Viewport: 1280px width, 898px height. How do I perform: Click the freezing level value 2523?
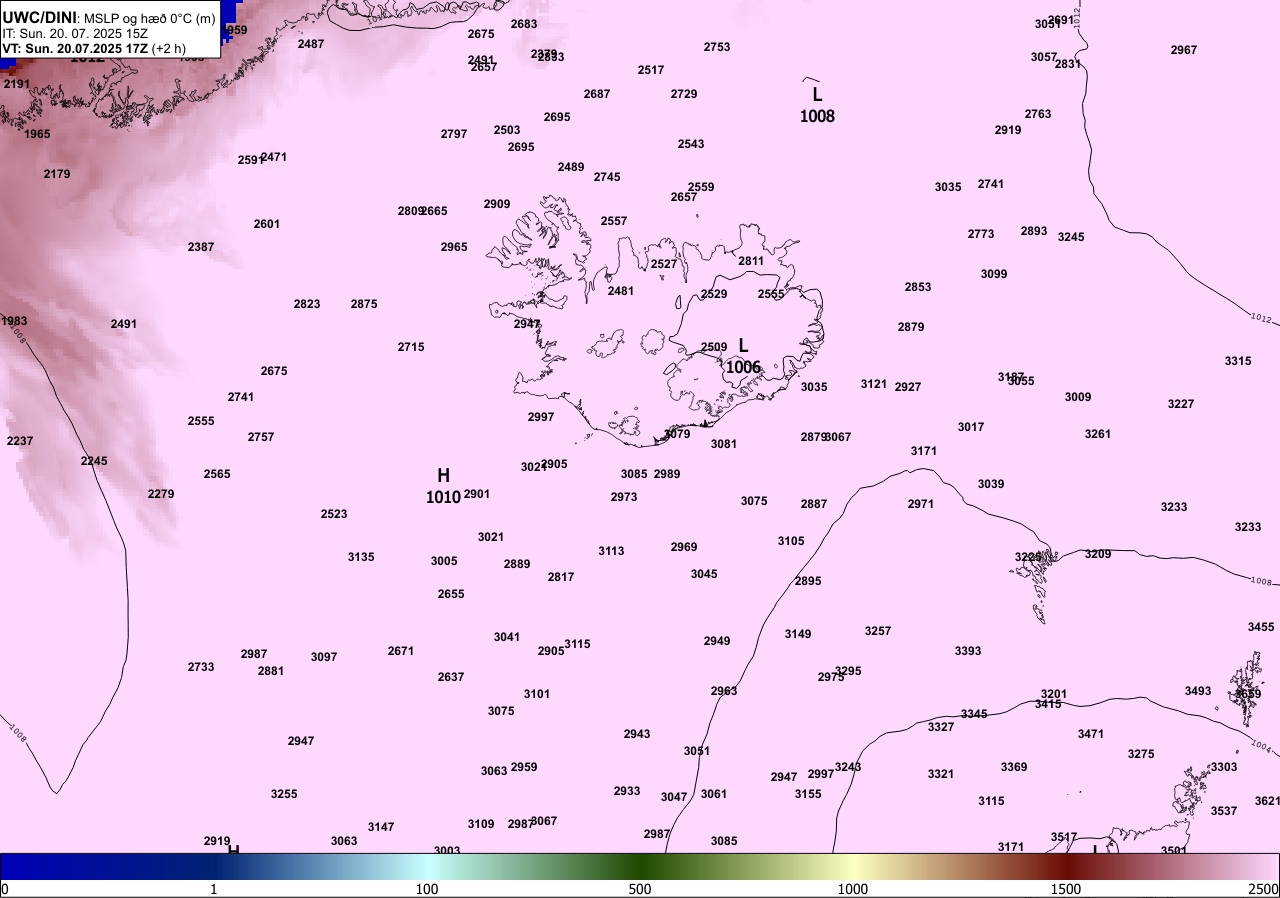[334, 514]
